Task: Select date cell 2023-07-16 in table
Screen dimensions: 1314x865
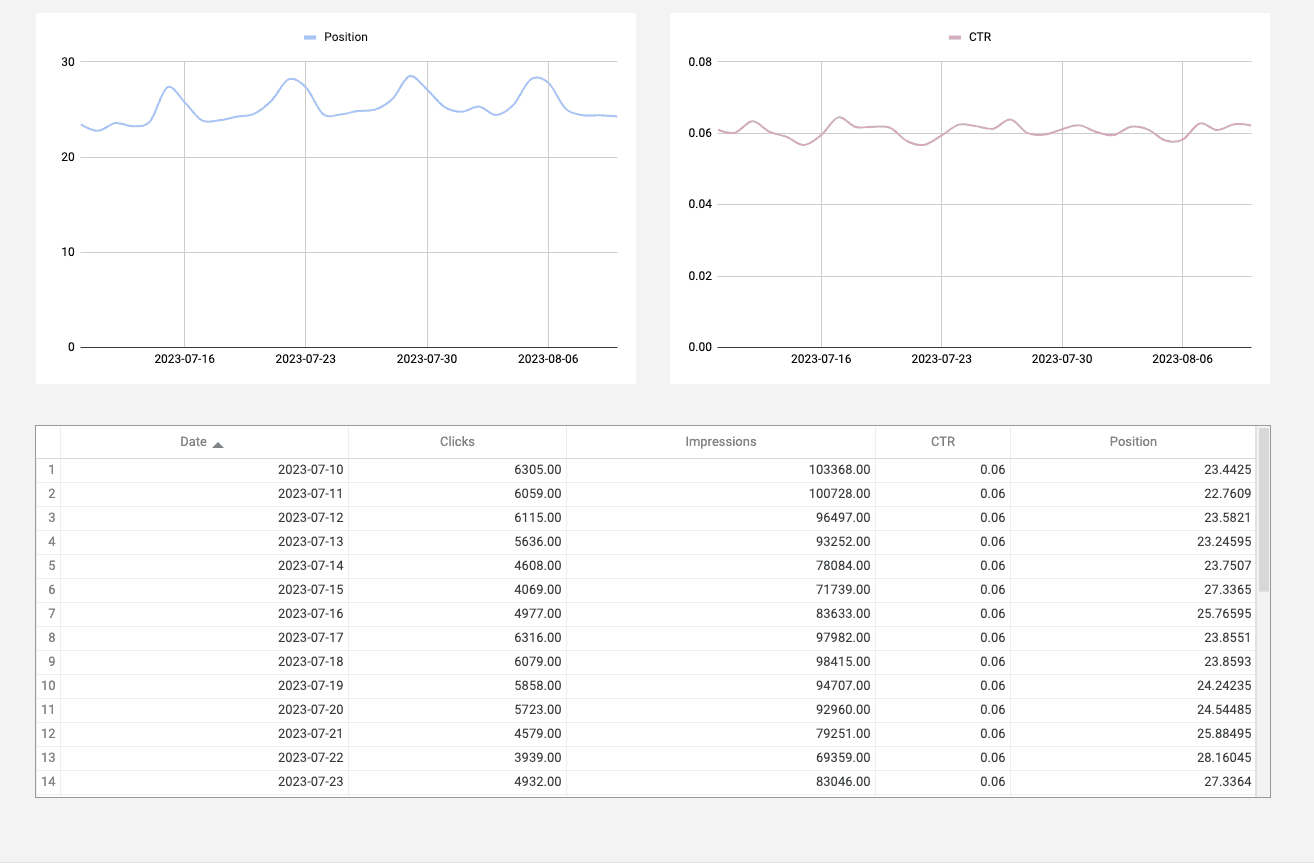Action: 311,613
